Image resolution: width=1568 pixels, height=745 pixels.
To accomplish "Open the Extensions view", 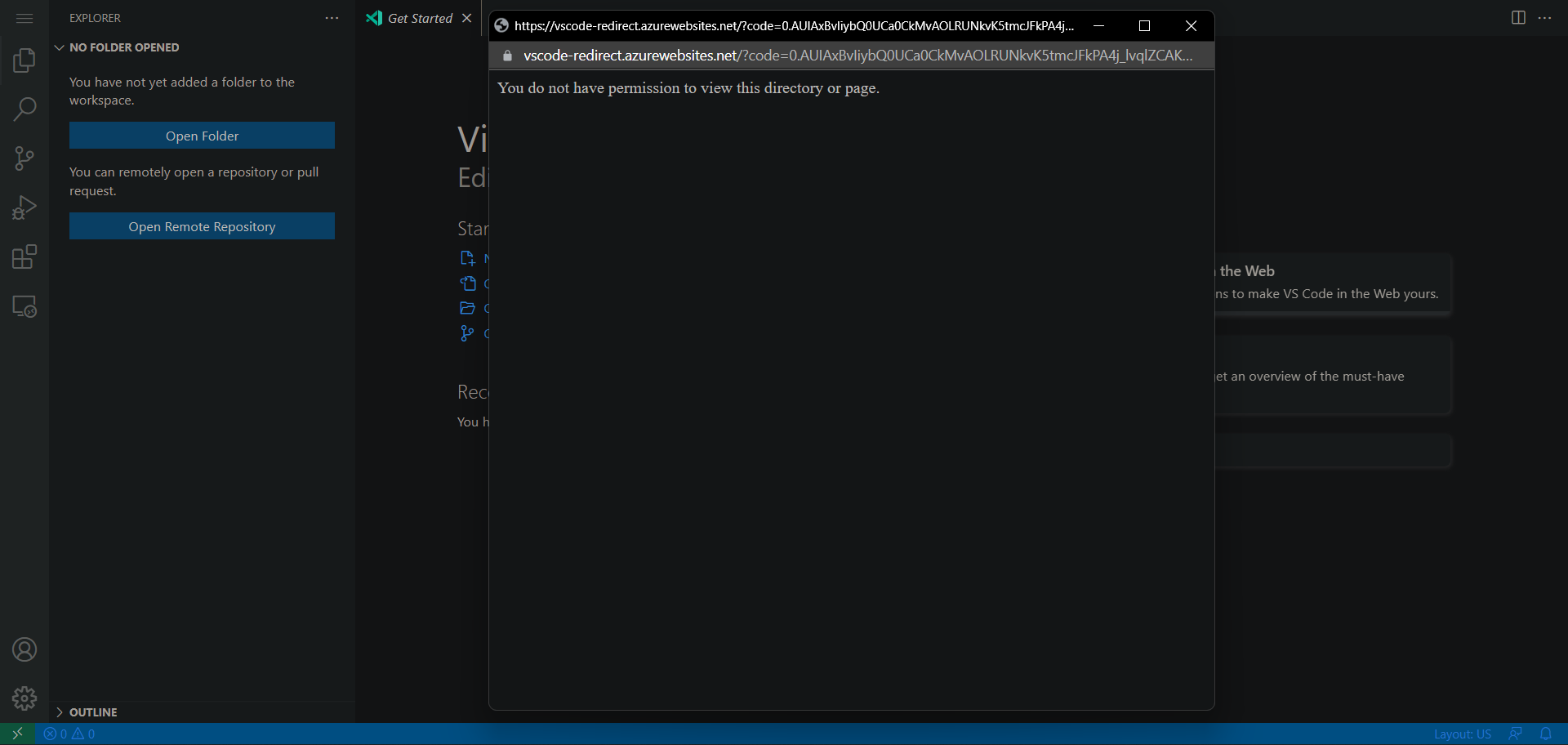I will [x=24, y=257].
